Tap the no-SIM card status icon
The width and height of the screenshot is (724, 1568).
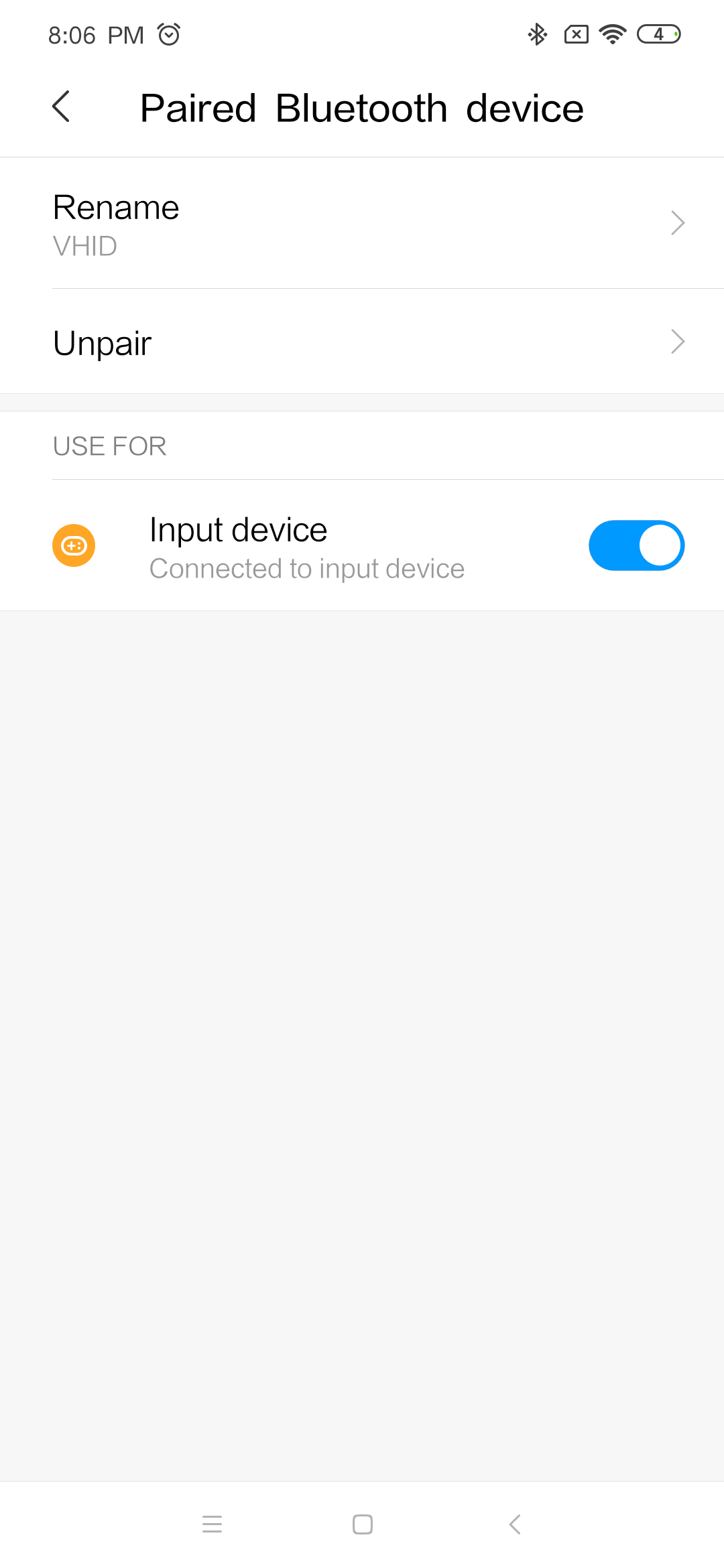pos(577,34)
